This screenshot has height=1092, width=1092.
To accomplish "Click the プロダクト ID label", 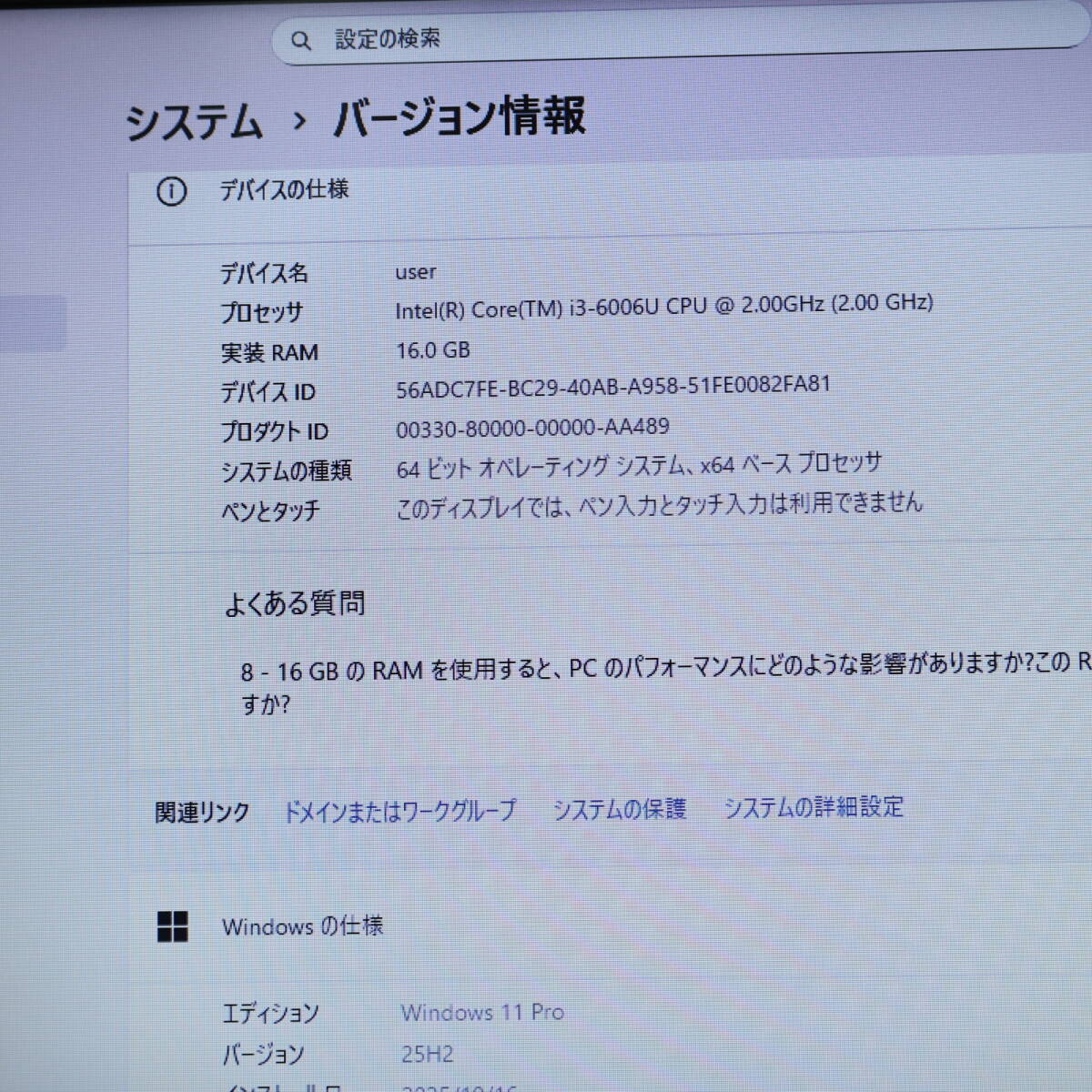I will point(274,431).
